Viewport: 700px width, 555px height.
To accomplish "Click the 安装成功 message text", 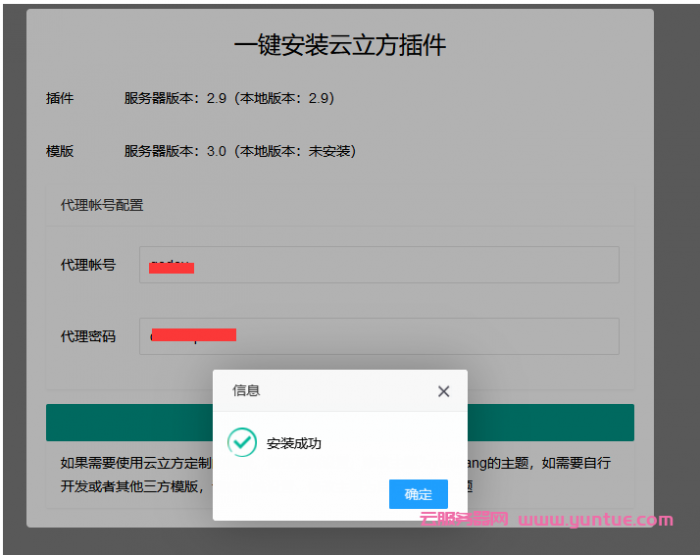I will coord(294,443).
